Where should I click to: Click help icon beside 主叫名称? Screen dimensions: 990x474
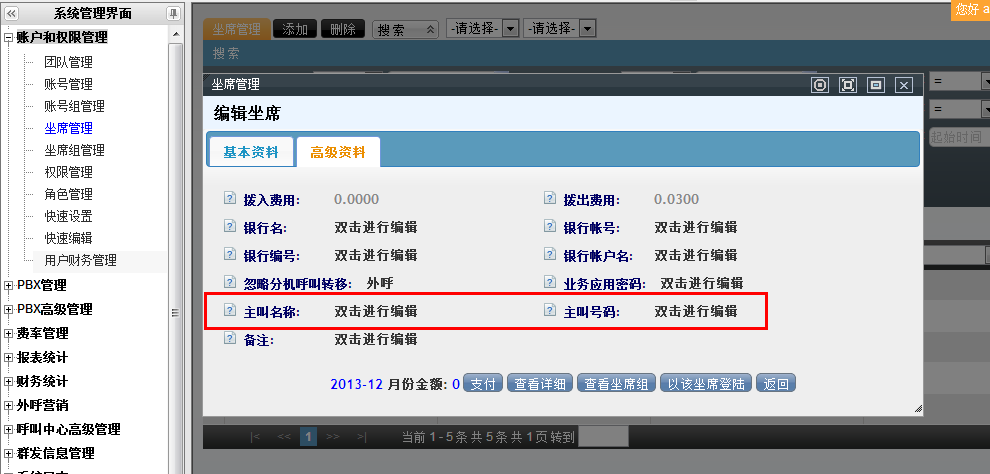pos(229,311)
